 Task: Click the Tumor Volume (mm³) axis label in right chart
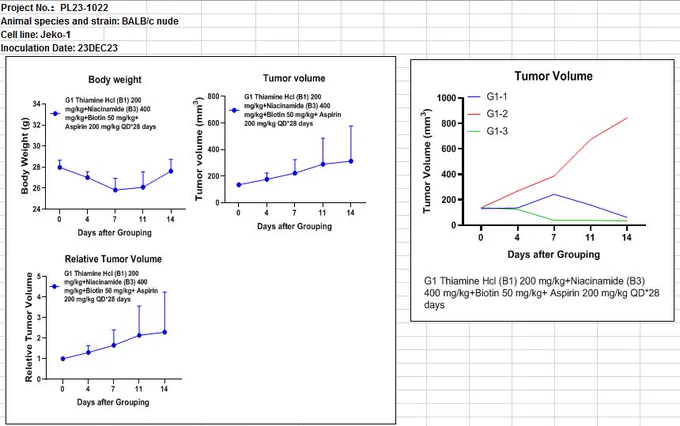(427, 161)
